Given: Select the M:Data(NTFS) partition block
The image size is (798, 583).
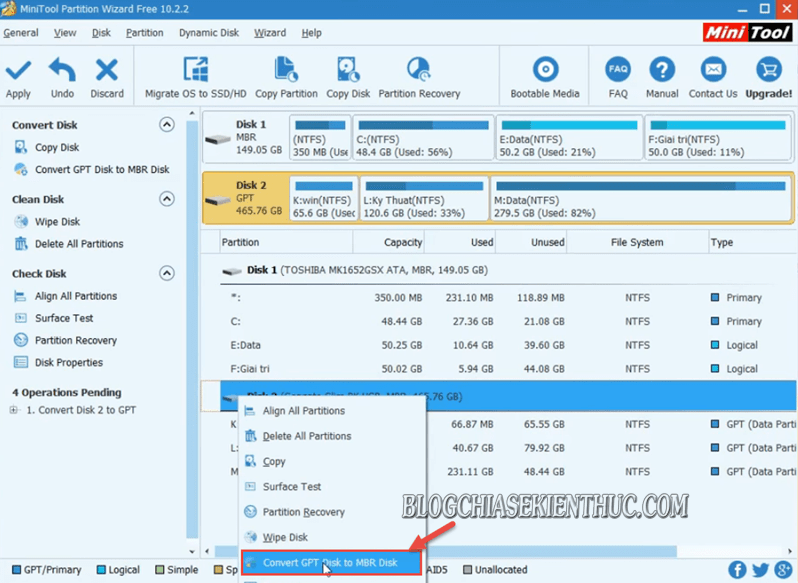Looking at the screenshot, I should click(x=640, y=199).
